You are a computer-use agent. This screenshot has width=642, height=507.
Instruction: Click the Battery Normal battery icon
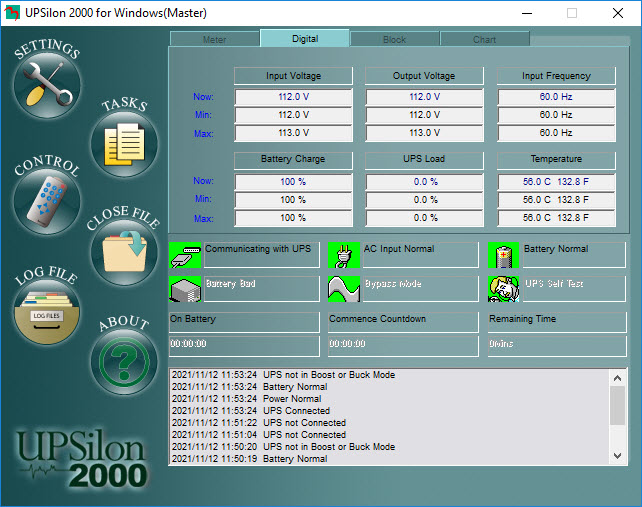point(504,255)
